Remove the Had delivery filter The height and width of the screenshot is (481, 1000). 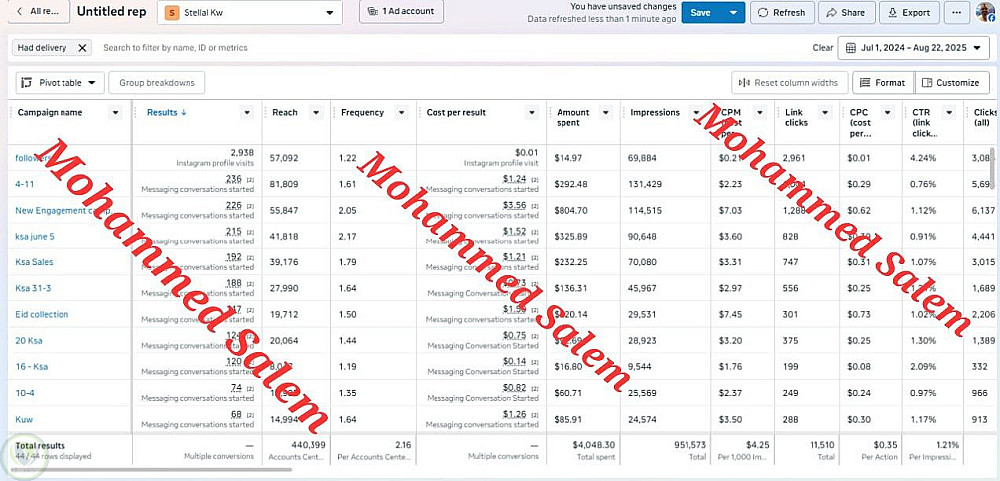pos(82,48)
